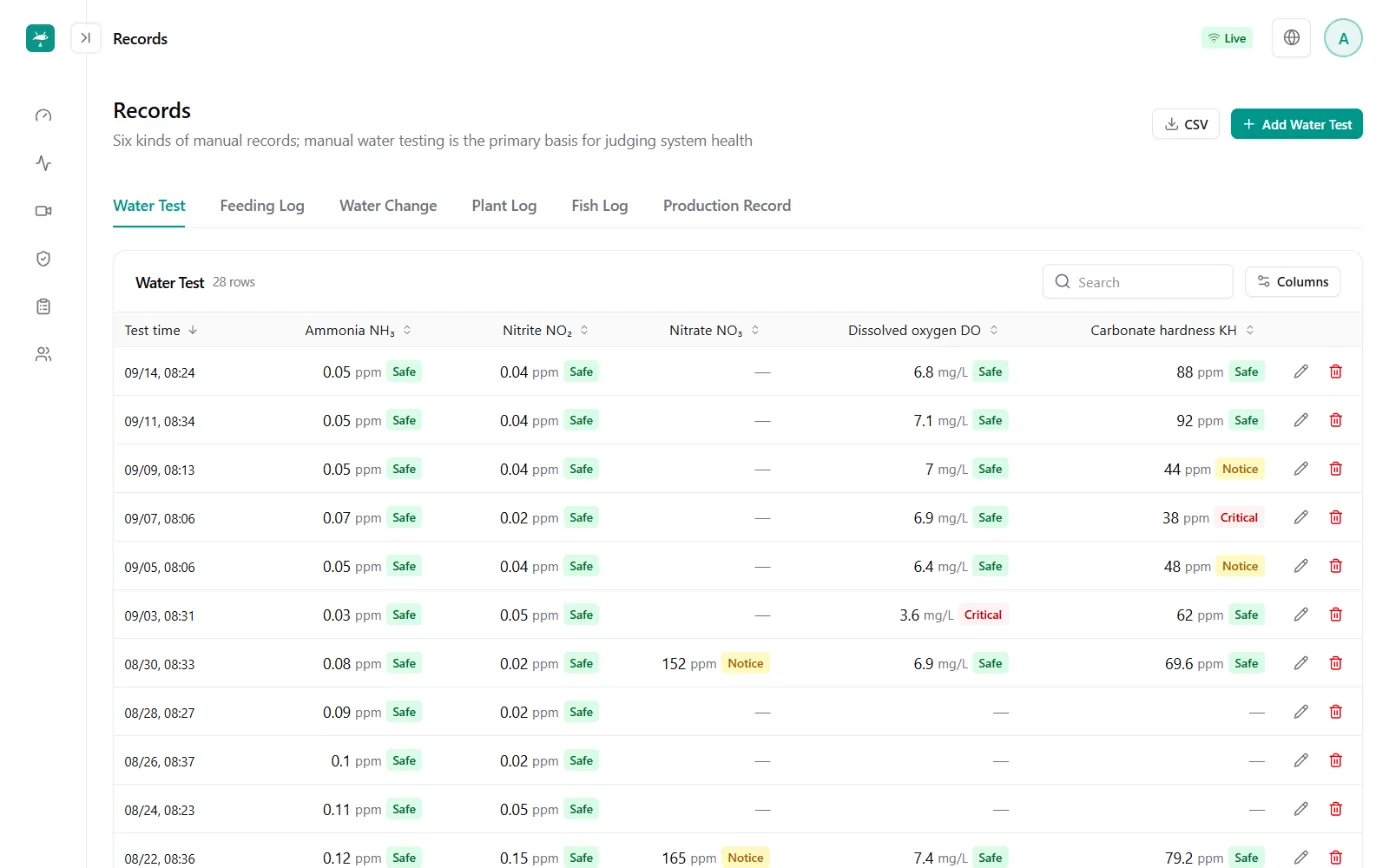
Task: Switch to the Water Change tab
Action: tap(388, 206)
